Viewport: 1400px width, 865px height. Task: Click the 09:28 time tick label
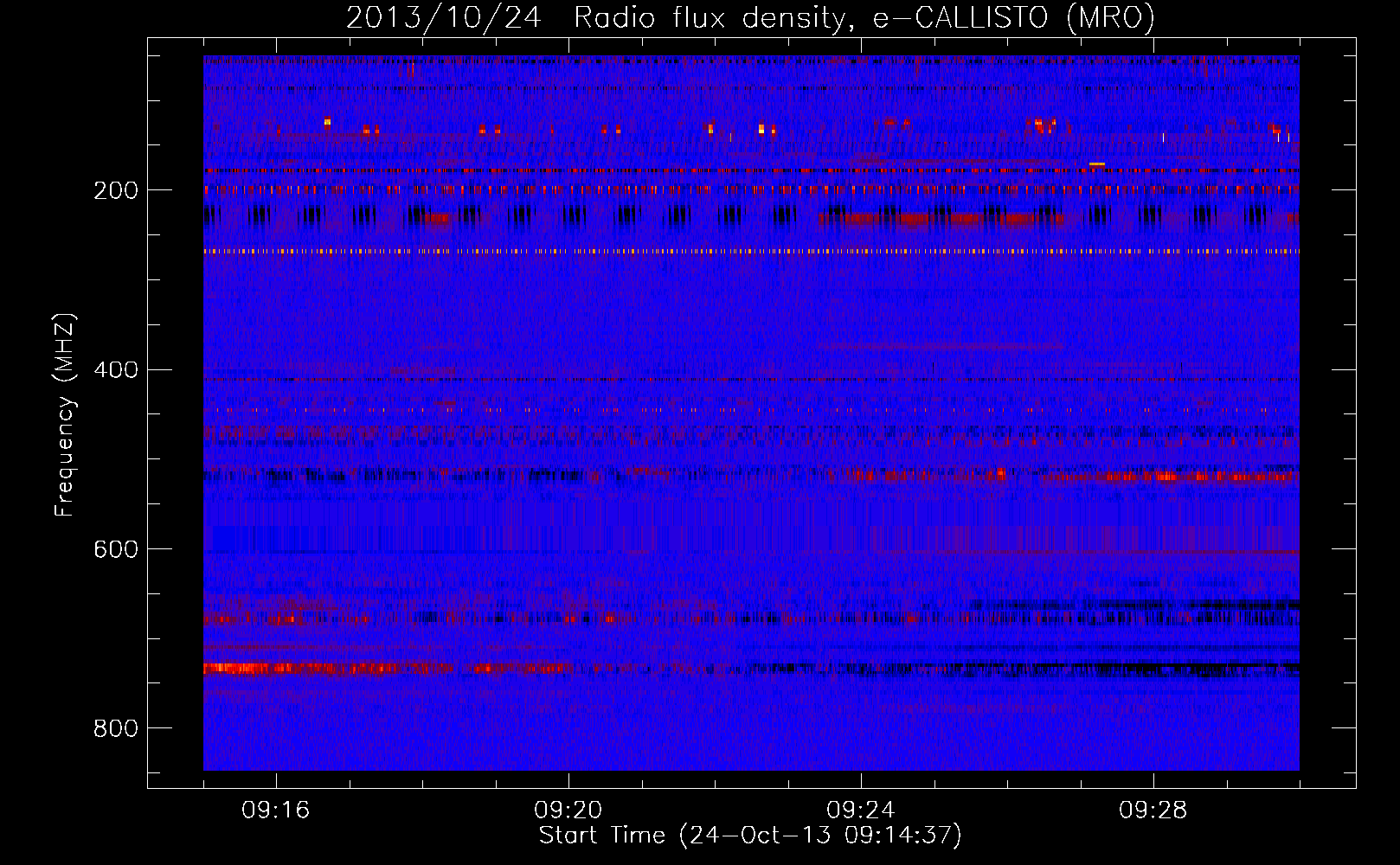click(x=1153, y=811)
